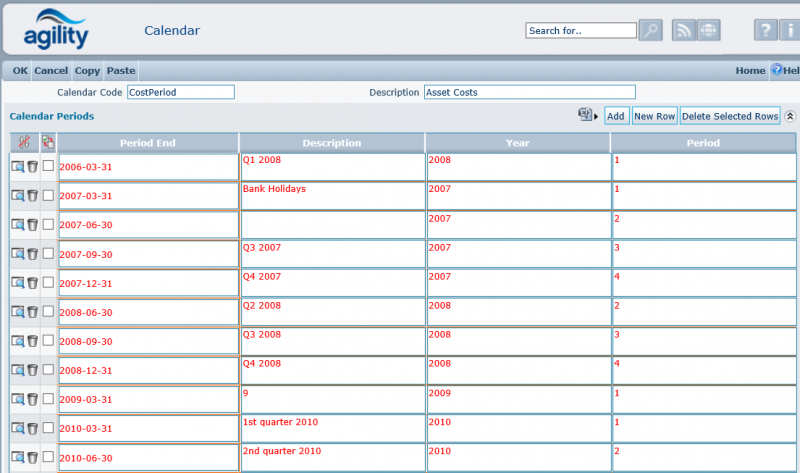The height and width of the screenshot is (473, 800).
Task: Click the Period End column header
Action: click(x=147, y=143)
